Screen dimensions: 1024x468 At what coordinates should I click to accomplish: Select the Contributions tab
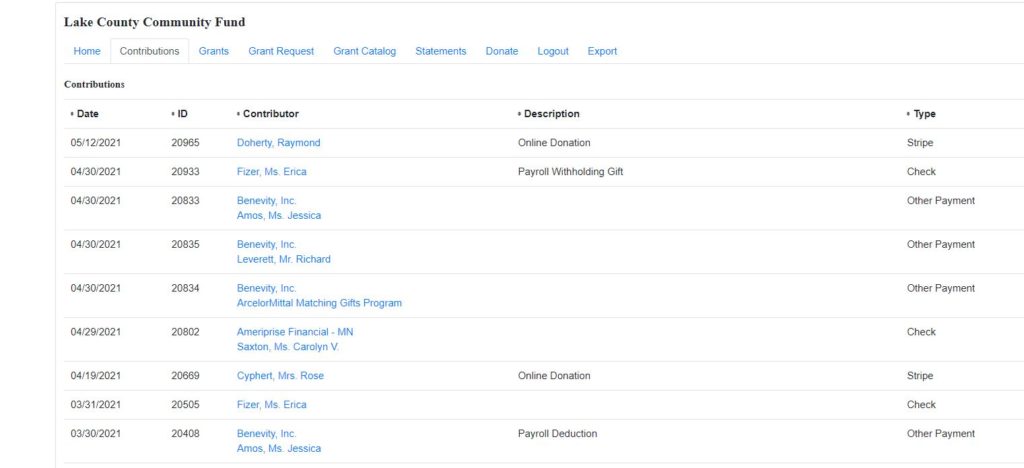click(x=150, y=51)
